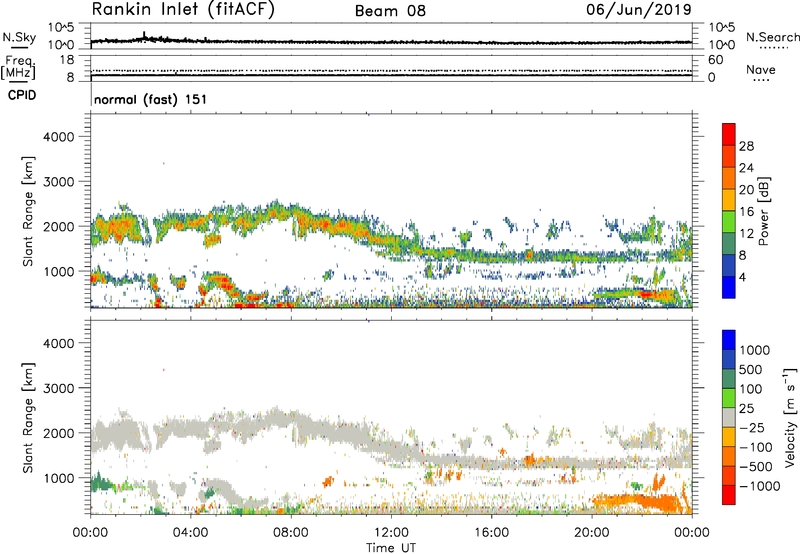Screen dimensions: 800x554
Task: Click the "Power [dB]" colorbar title
Action: (763, 211)
